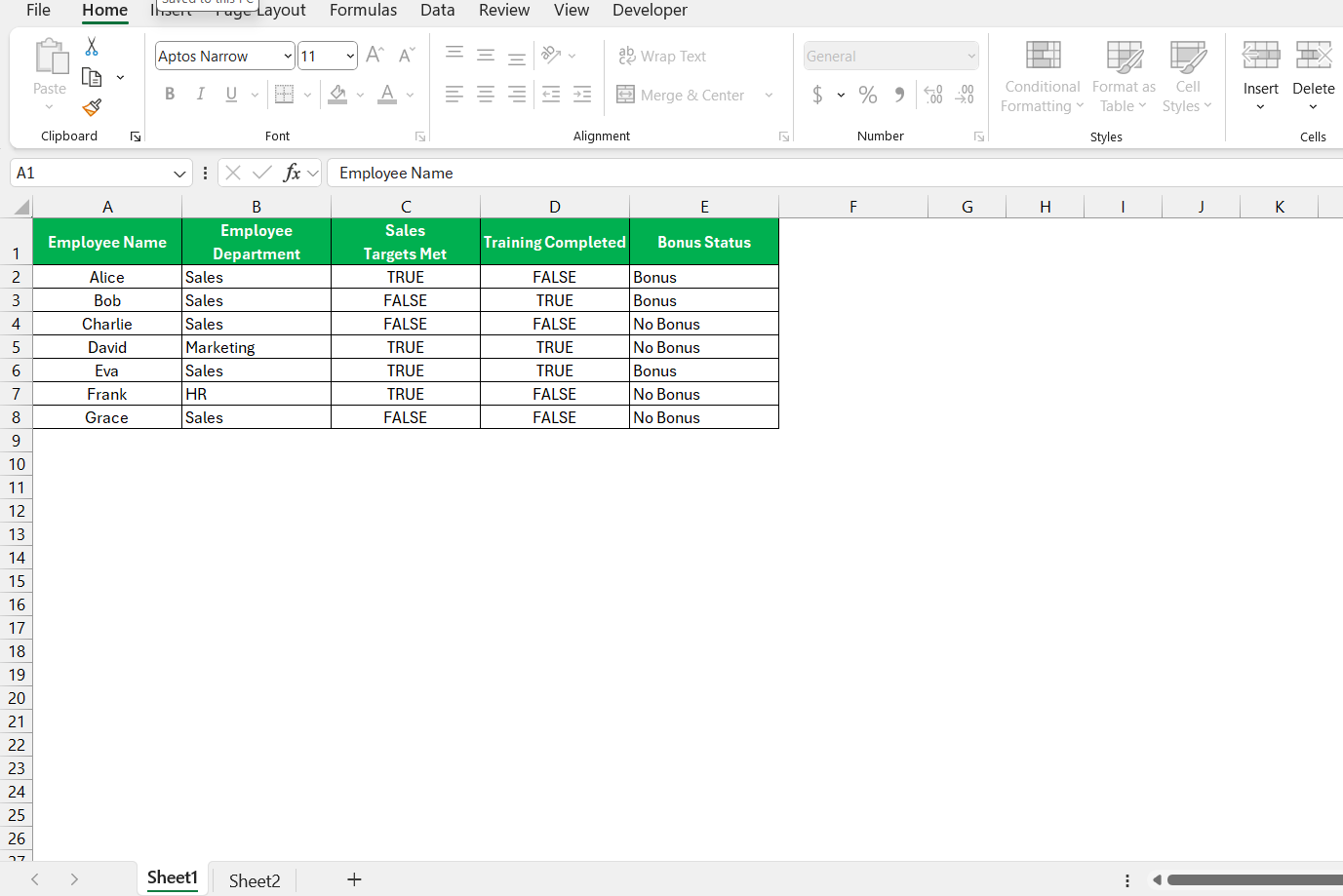Toggle Underline formatting

click(231, 95)
